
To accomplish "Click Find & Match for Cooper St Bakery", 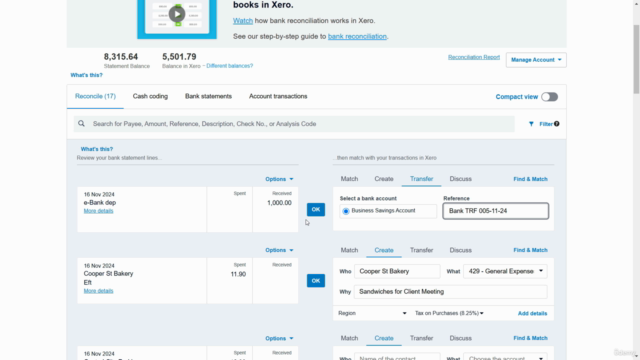I will click(x=530, y=250).
